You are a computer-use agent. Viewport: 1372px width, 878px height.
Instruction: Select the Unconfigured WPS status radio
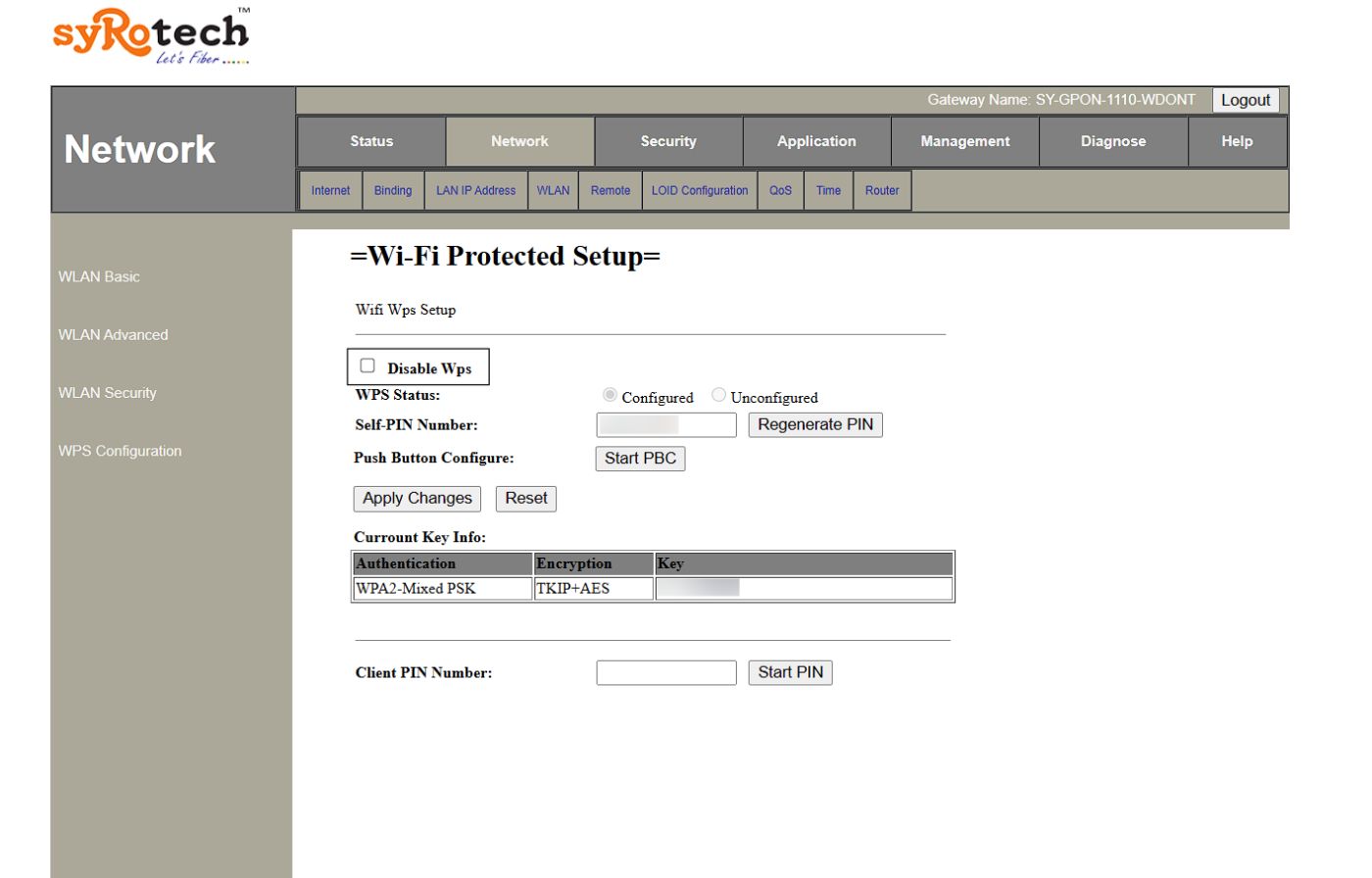tap(718, 395)
